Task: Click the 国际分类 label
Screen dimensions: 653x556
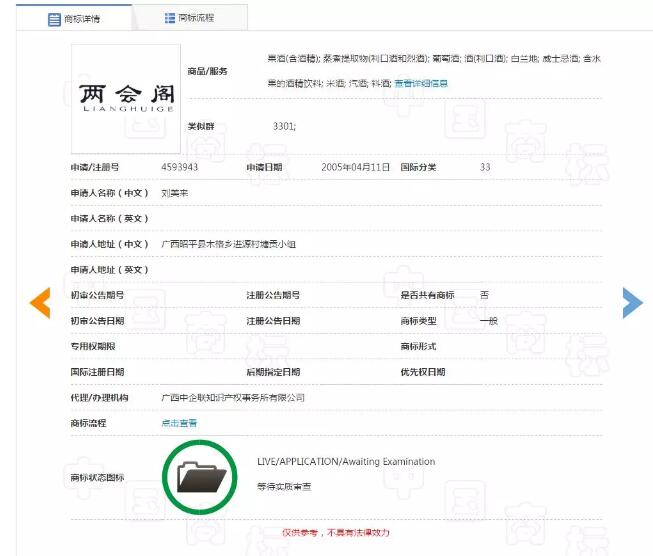Action: pyautogui.click(x=418, y=167)
